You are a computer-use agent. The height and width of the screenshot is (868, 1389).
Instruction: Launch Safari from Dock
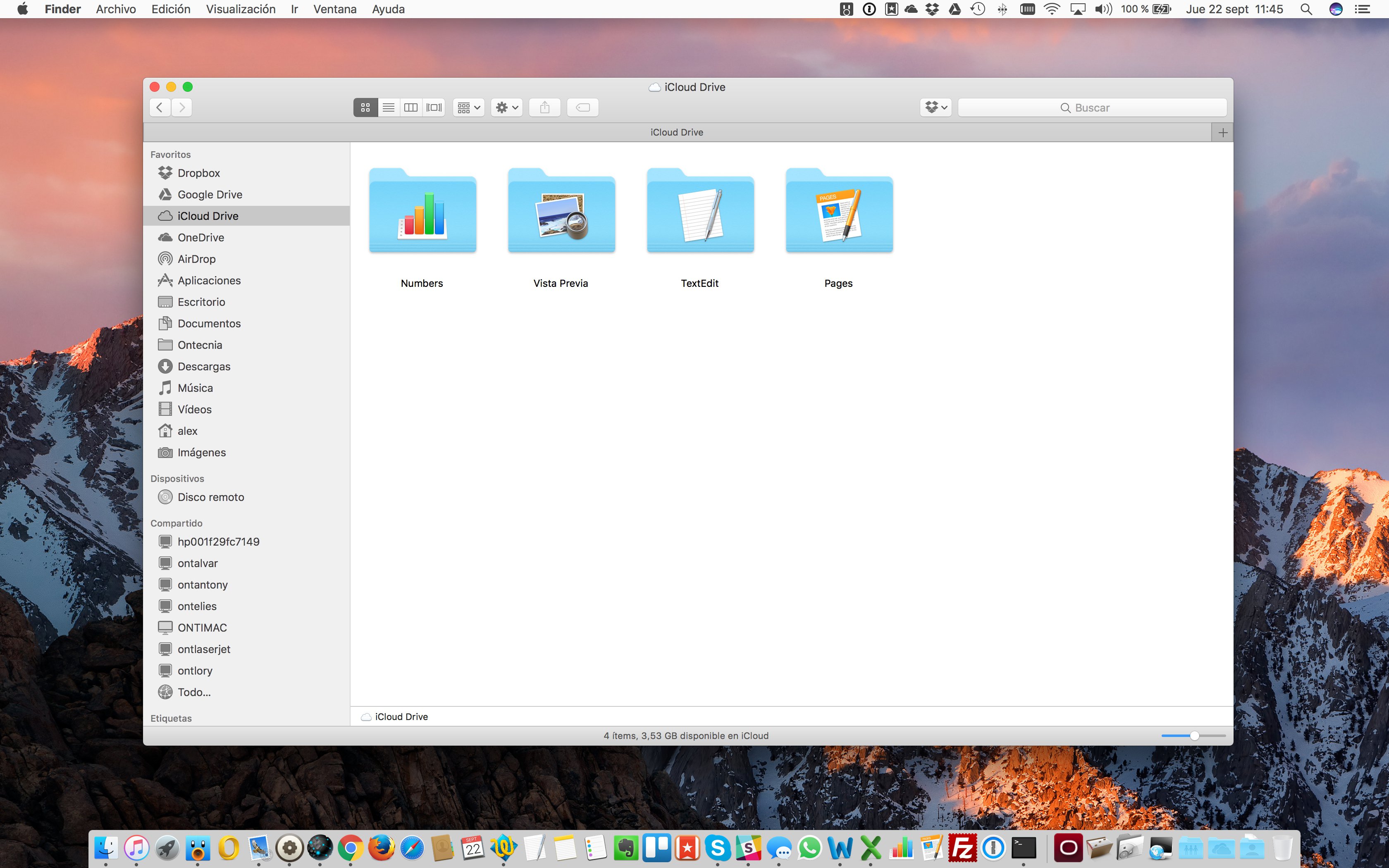pyautogui.click(x=412, y=847)
